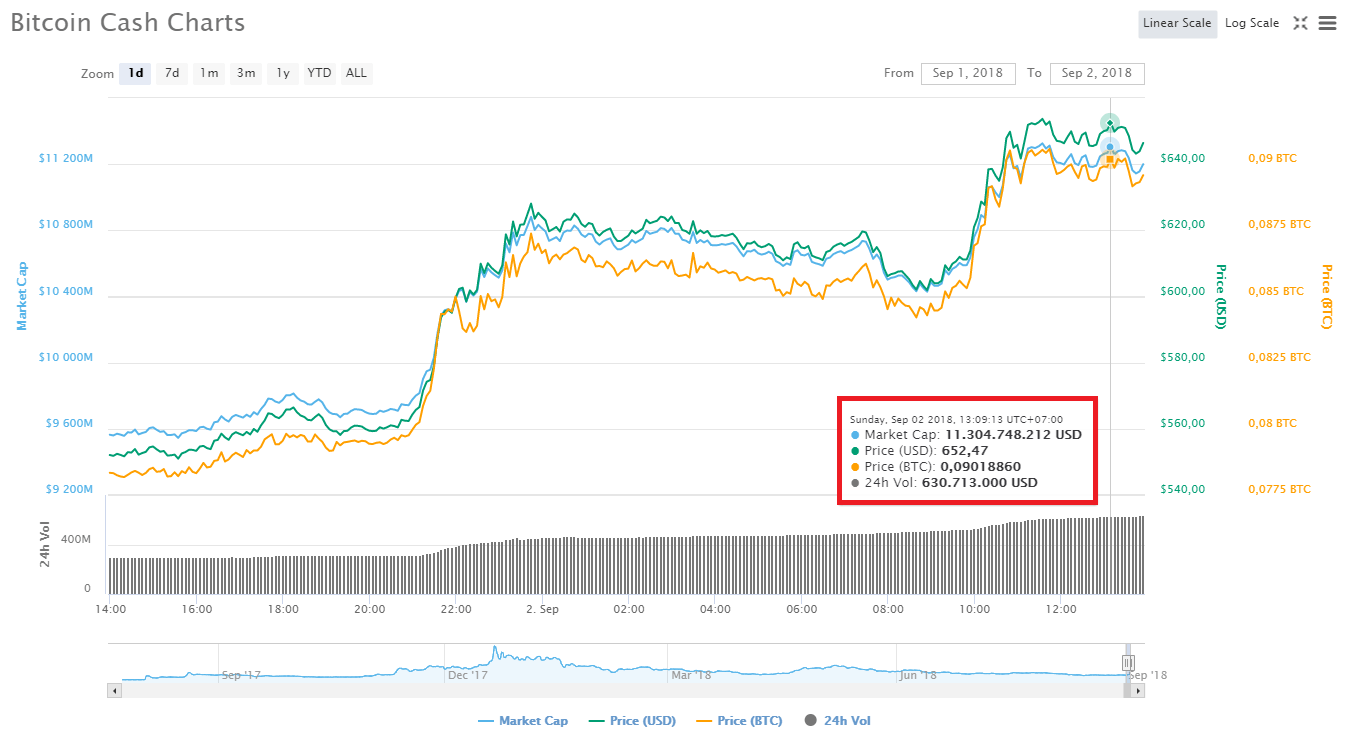Screen dimensions: 1348x736
Task: Click the $10 400M market cap label
Action: 66,292
